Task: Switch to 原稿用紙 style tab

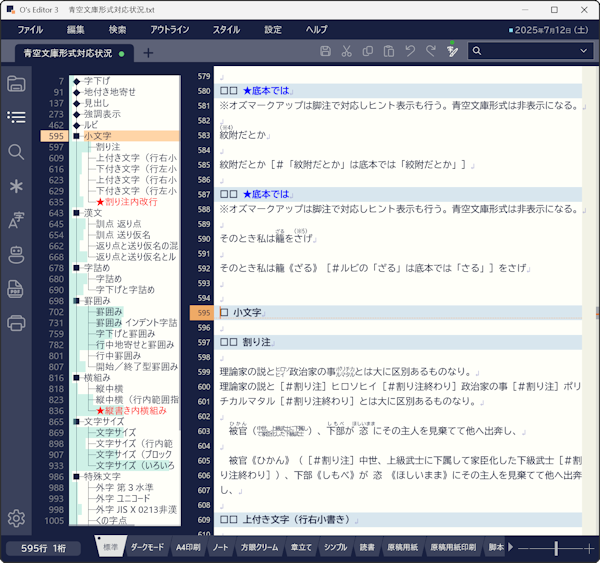Action: tap(403, 547)
